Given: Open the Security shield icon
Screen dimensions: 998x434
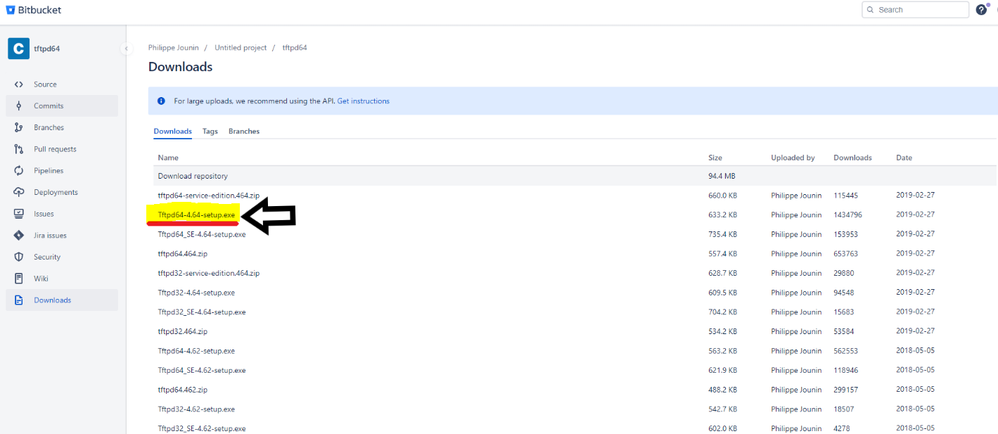Looking at the screenshot, I should [x=19, y=257].
